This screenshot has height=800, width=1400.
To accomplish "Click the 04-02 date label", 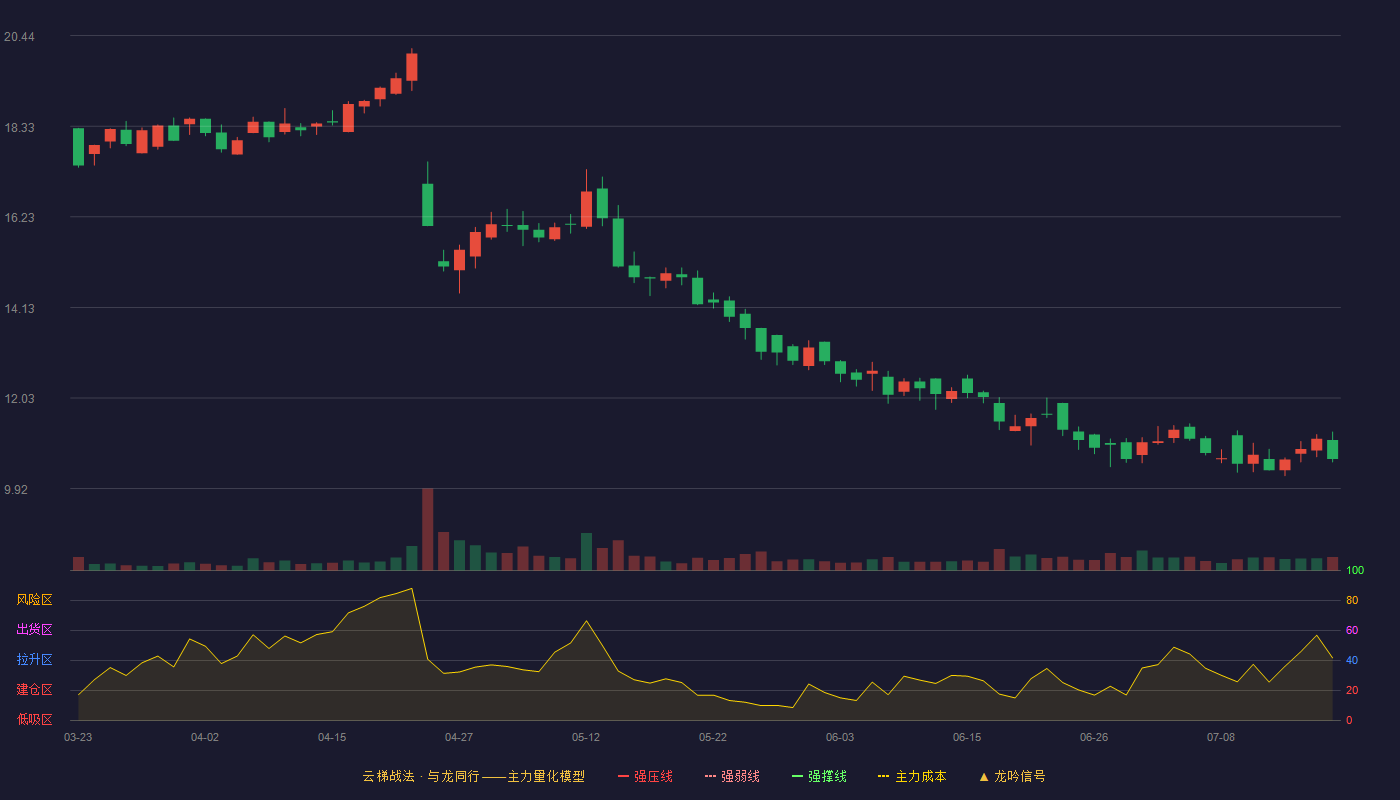I will pos(205,737).
